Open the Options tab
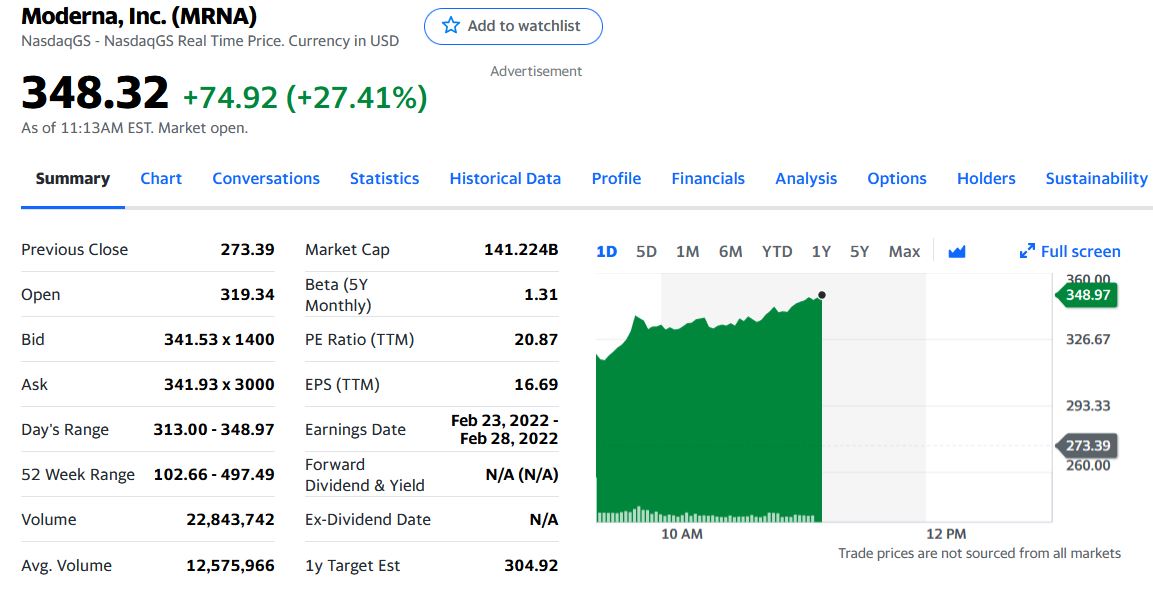 (x=897, y=179)
